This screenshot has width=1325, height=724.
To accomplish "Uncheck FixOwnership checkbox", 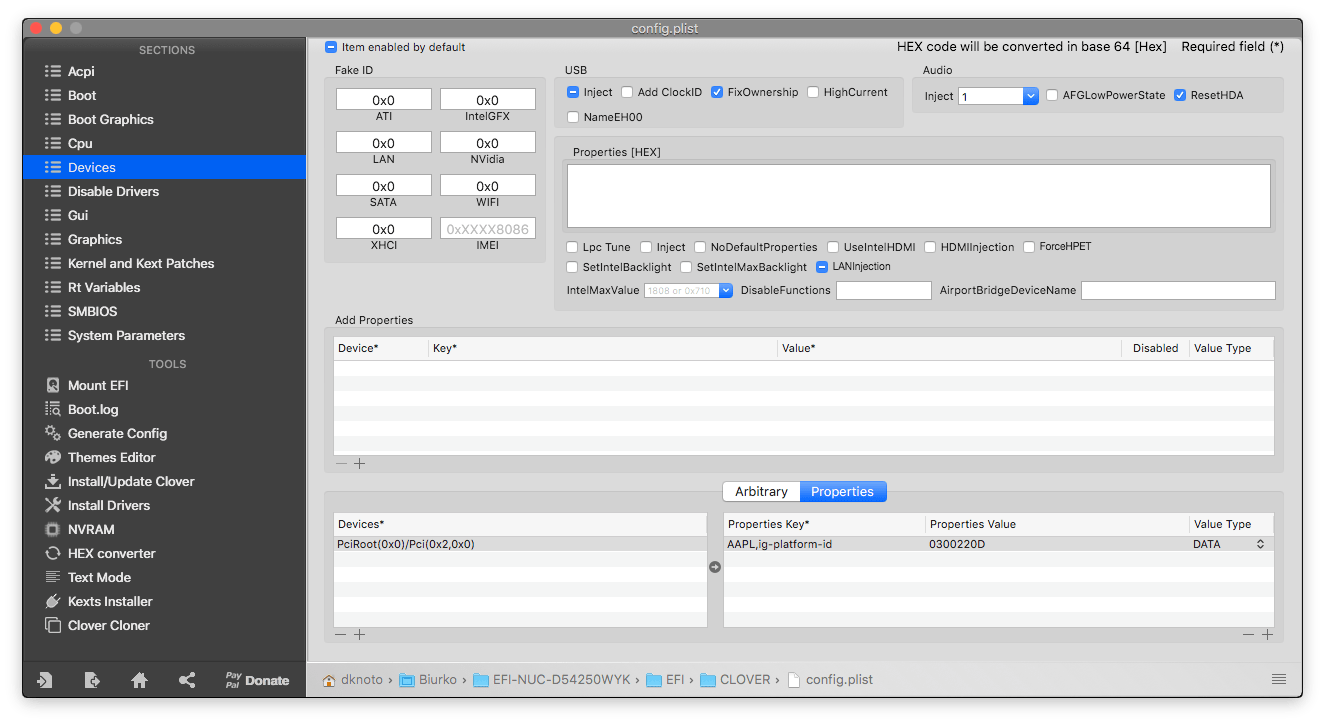I will (717, 92).
